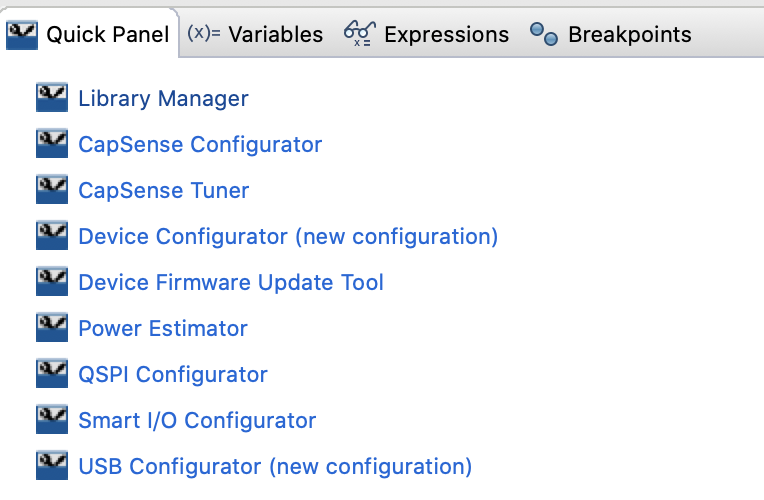Image resolution: width=764 pixels, height=500 pixels.
Task: Click the Smart I/O Configurator icon
Action: 52,419
